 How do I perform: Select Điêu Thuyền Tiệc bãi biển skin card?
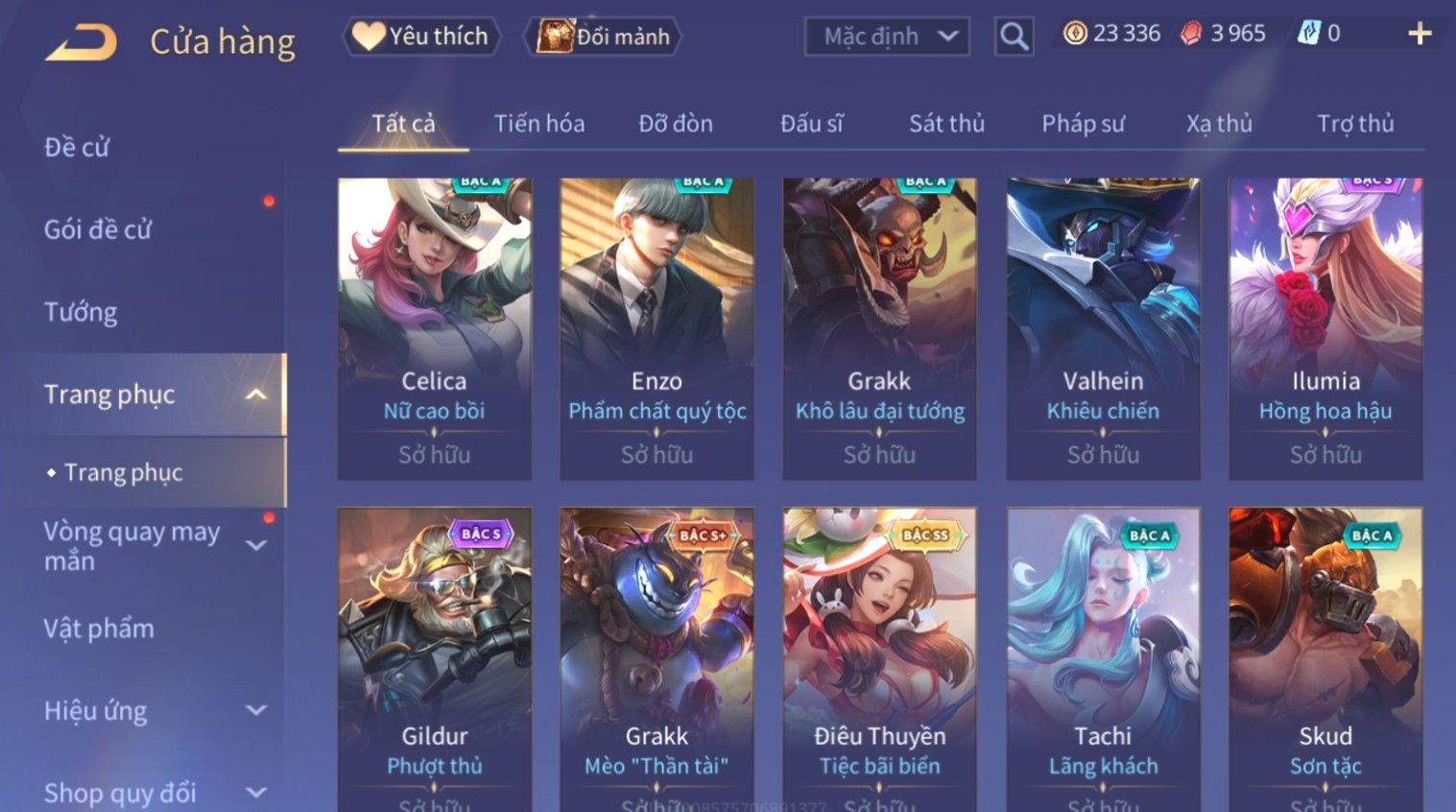(879, 659)
